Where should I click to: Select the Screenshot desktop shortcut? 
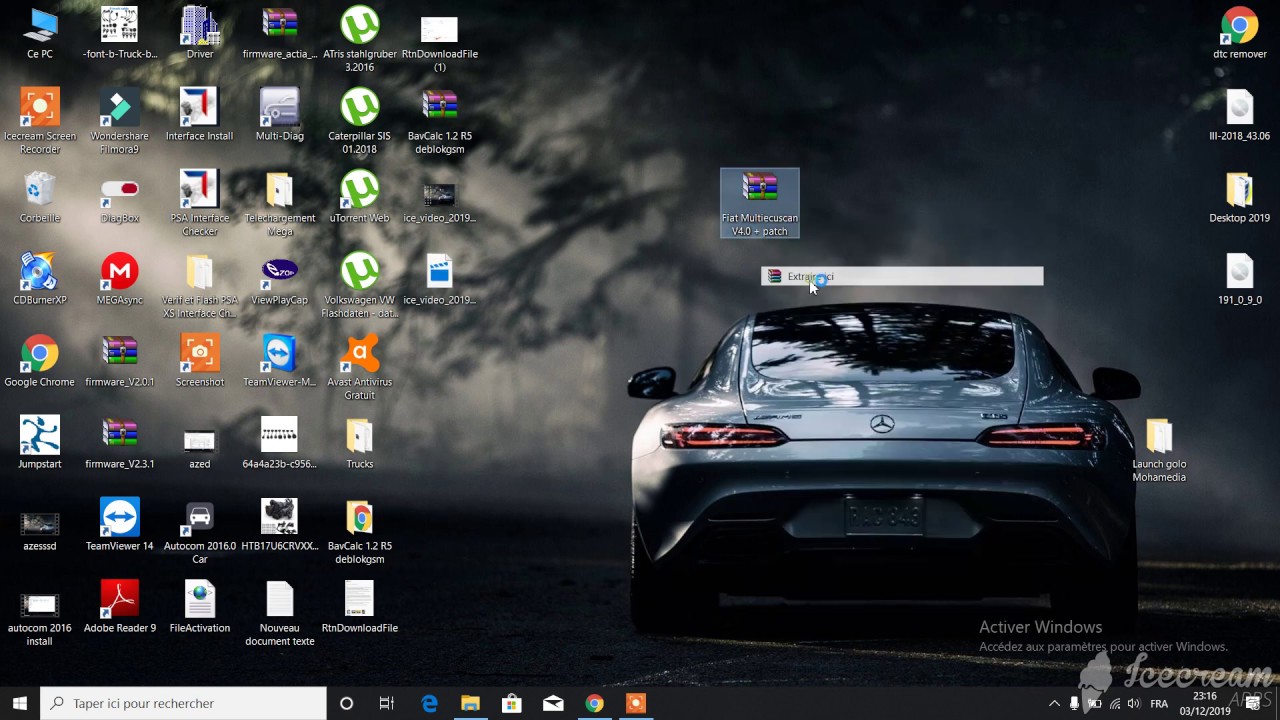coord(200,361)
